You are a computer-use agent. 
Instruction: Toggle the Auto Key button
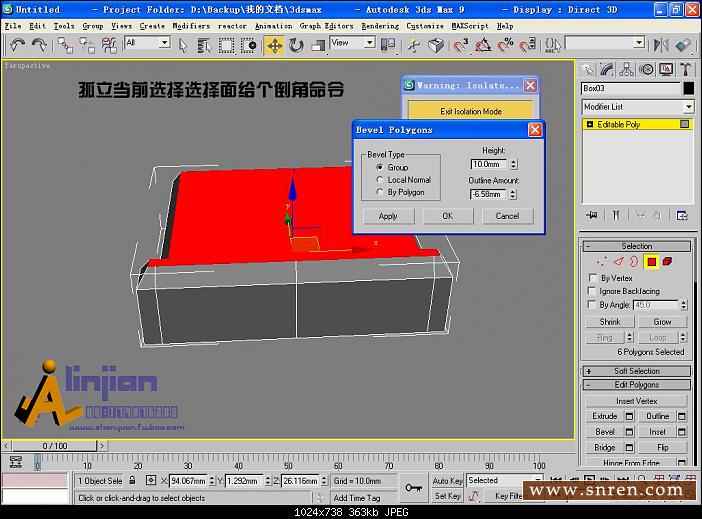tap(447, 480)
